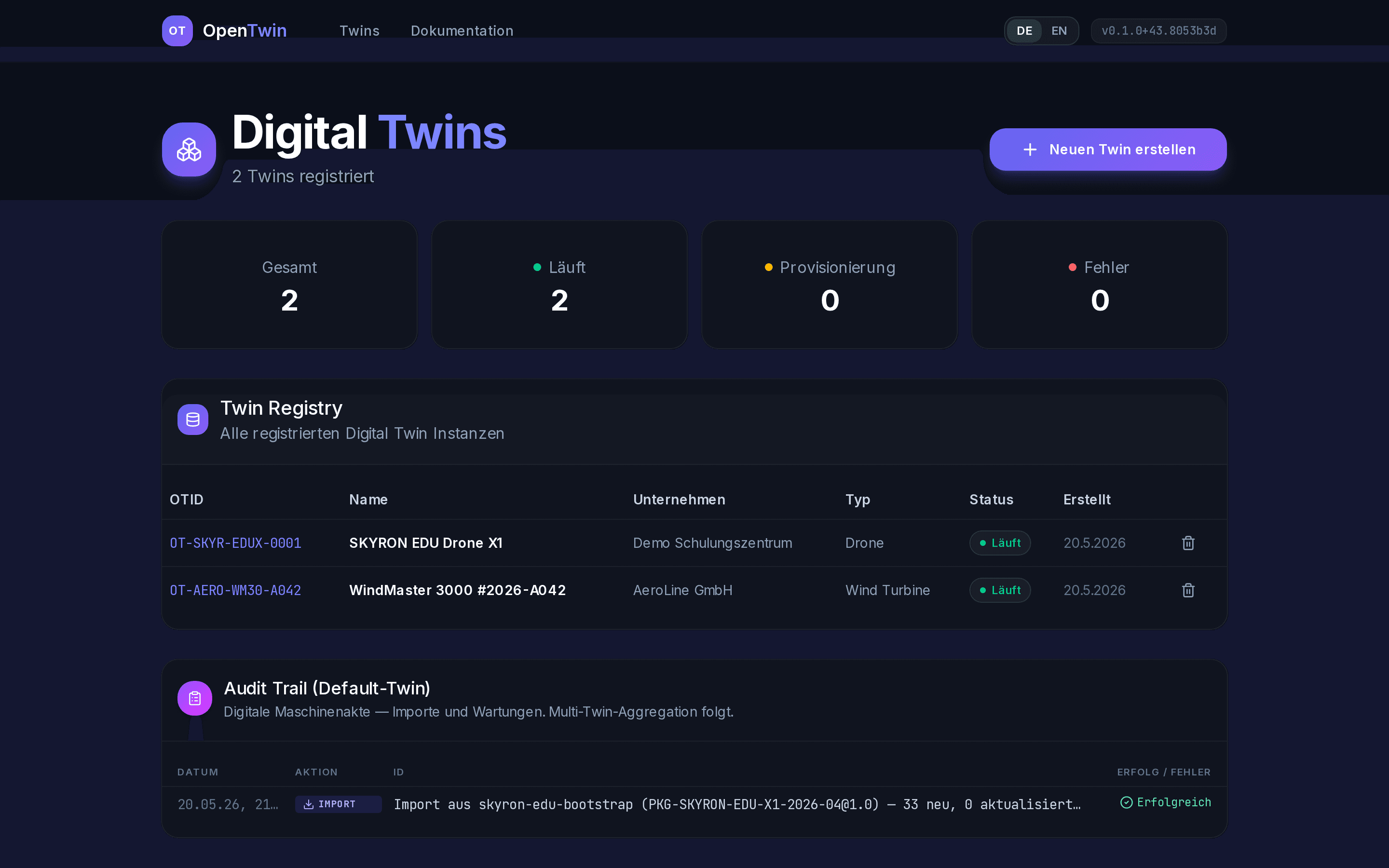Open the Dokumentation navigation item

pos(462,31)
